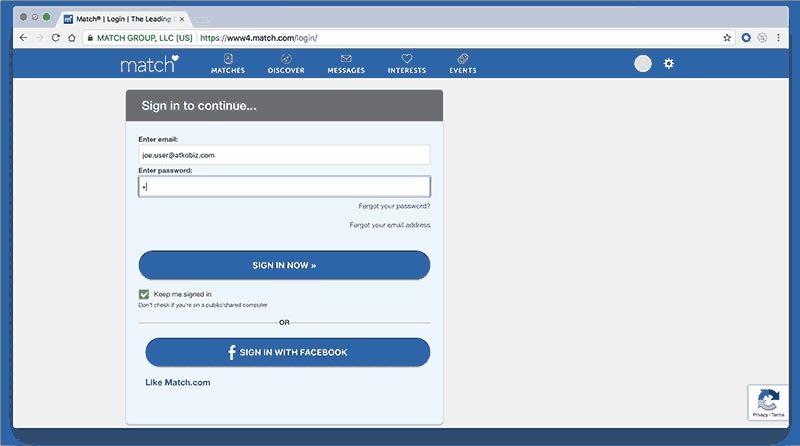The width and height of the screenshot is (800, 446).
Task: Click the SIGN IN NOW button
Action: coord(284,265)
